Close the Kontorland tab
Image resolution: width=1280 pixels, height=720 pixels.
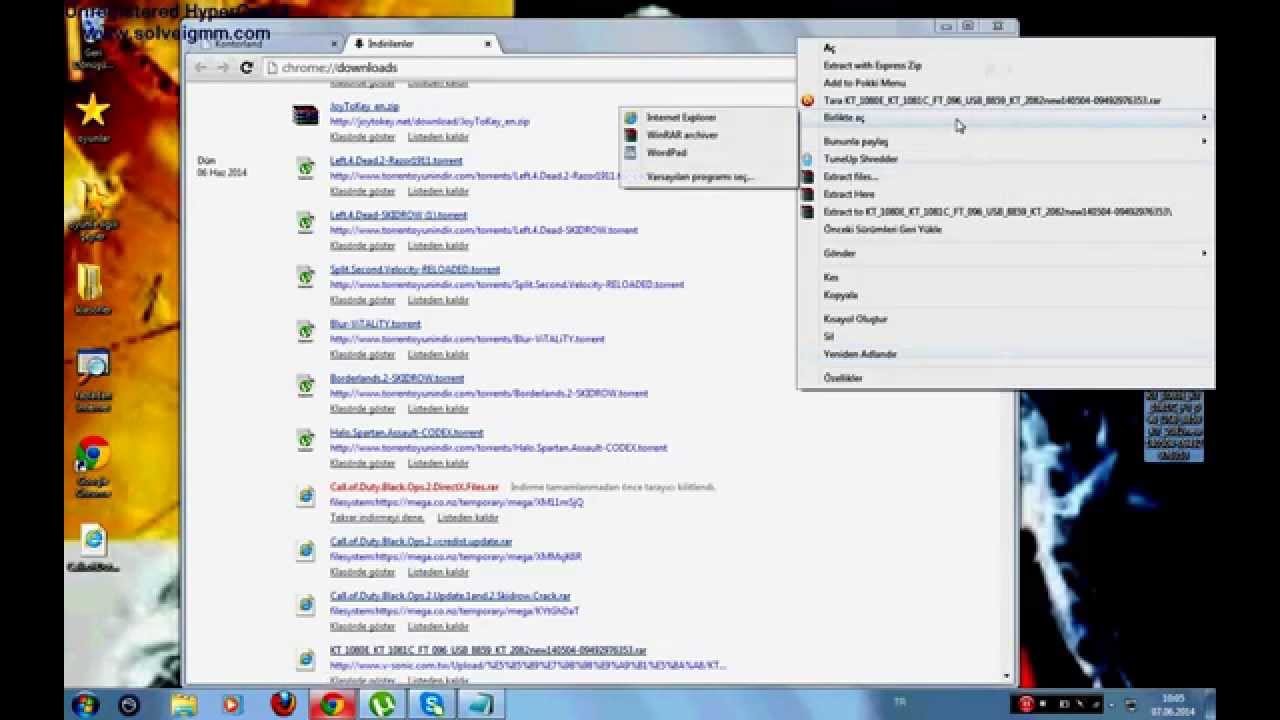point(334,44)
